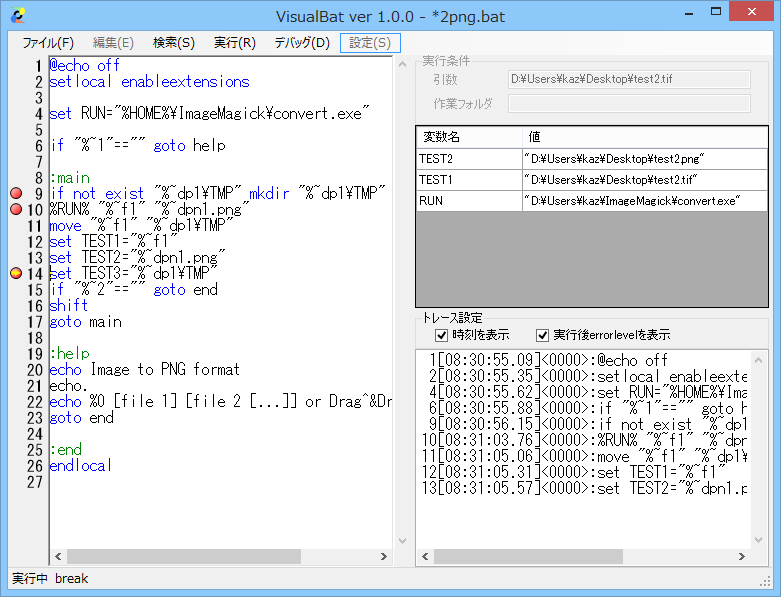Toggle the 時刻を表示 checkbox
The height and width of the screenshot is (597, 781).
point(441,335)
